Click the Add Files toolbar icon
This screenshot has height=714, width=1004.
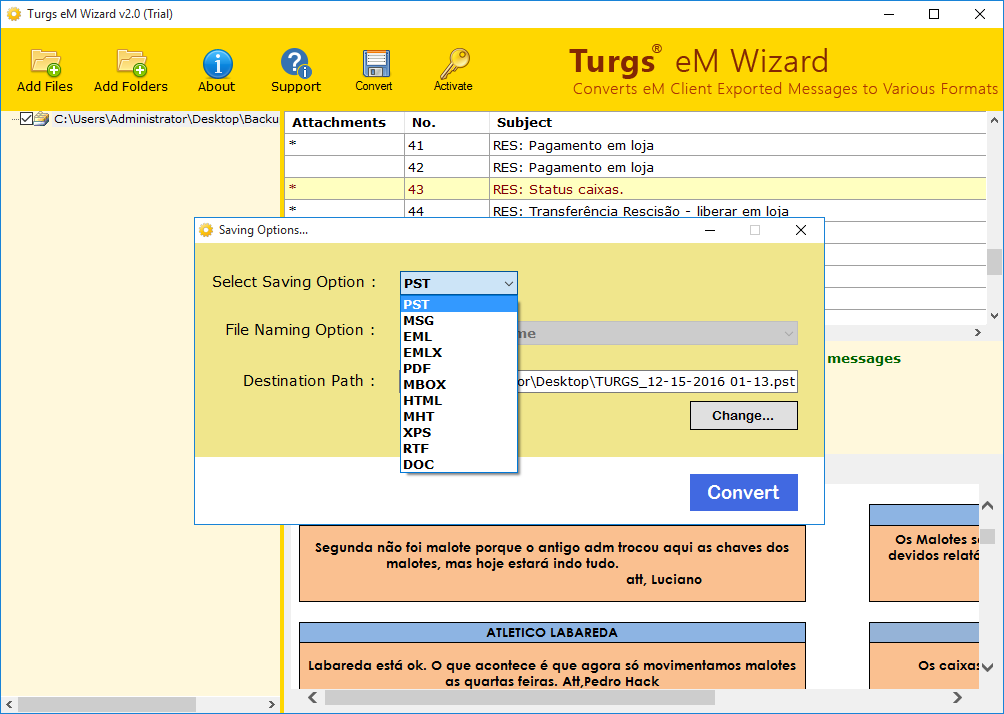coord(45,63)
